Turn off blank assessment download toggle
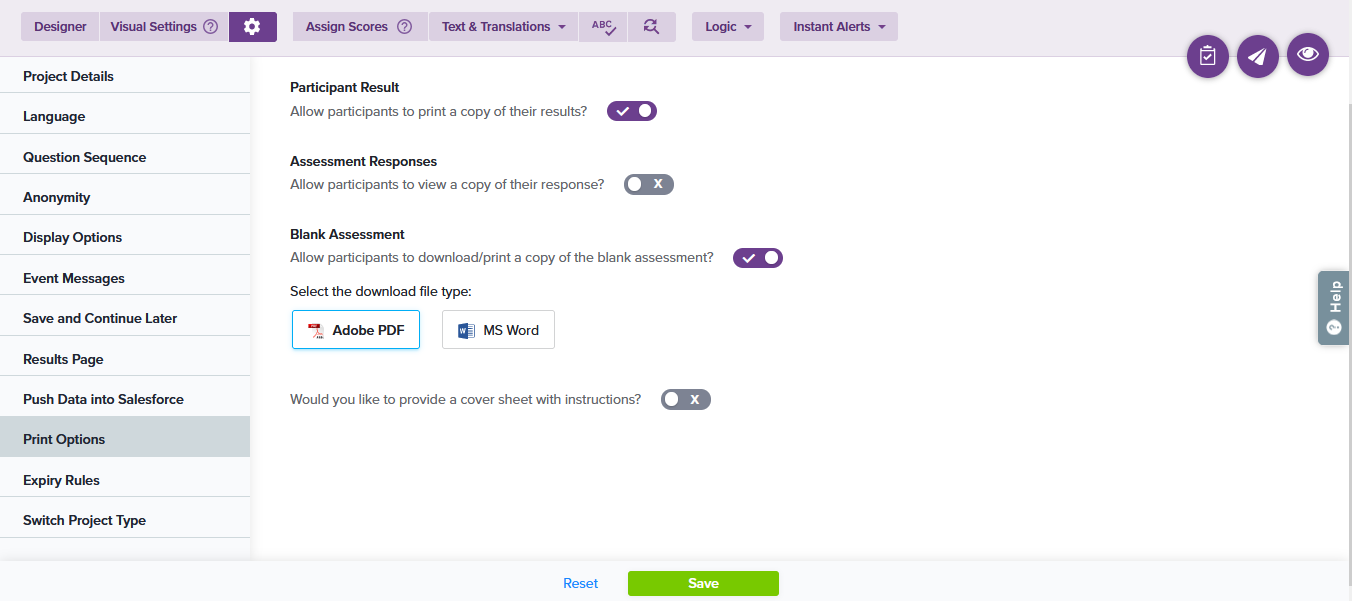This screenshot has width=1352, height=601. click(x=758, y=258)
